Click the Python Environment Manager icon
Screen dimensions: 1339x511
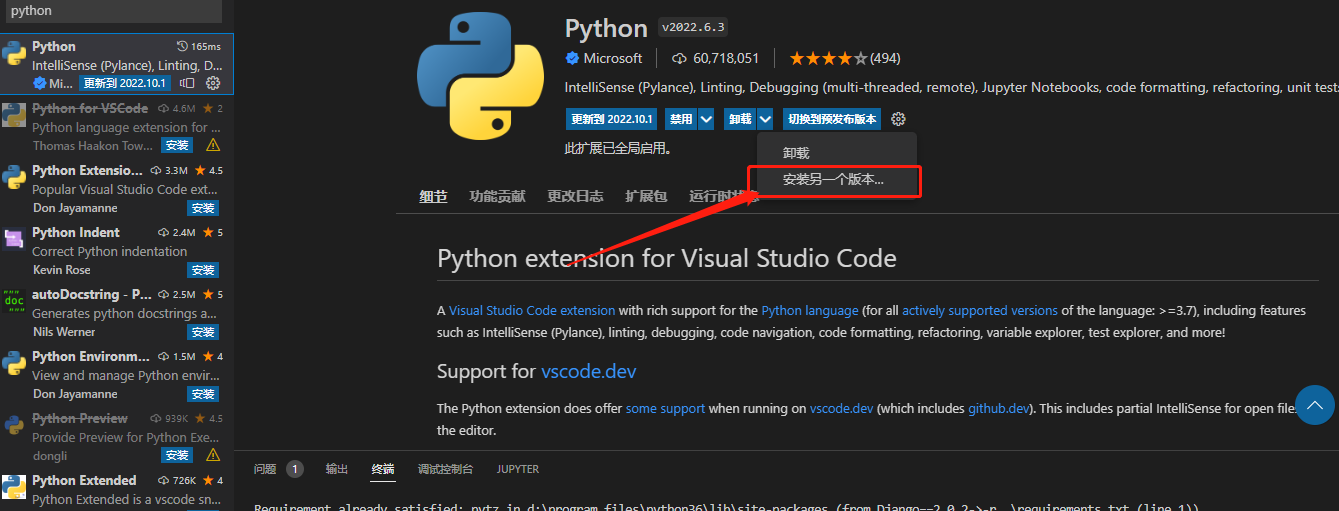pyautogui.click(x=14, y=363)
